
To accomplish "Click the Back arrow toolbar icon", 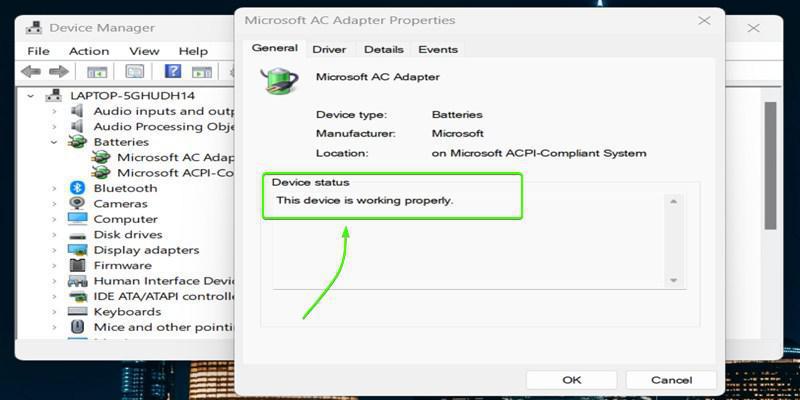I will click(30, 72).
